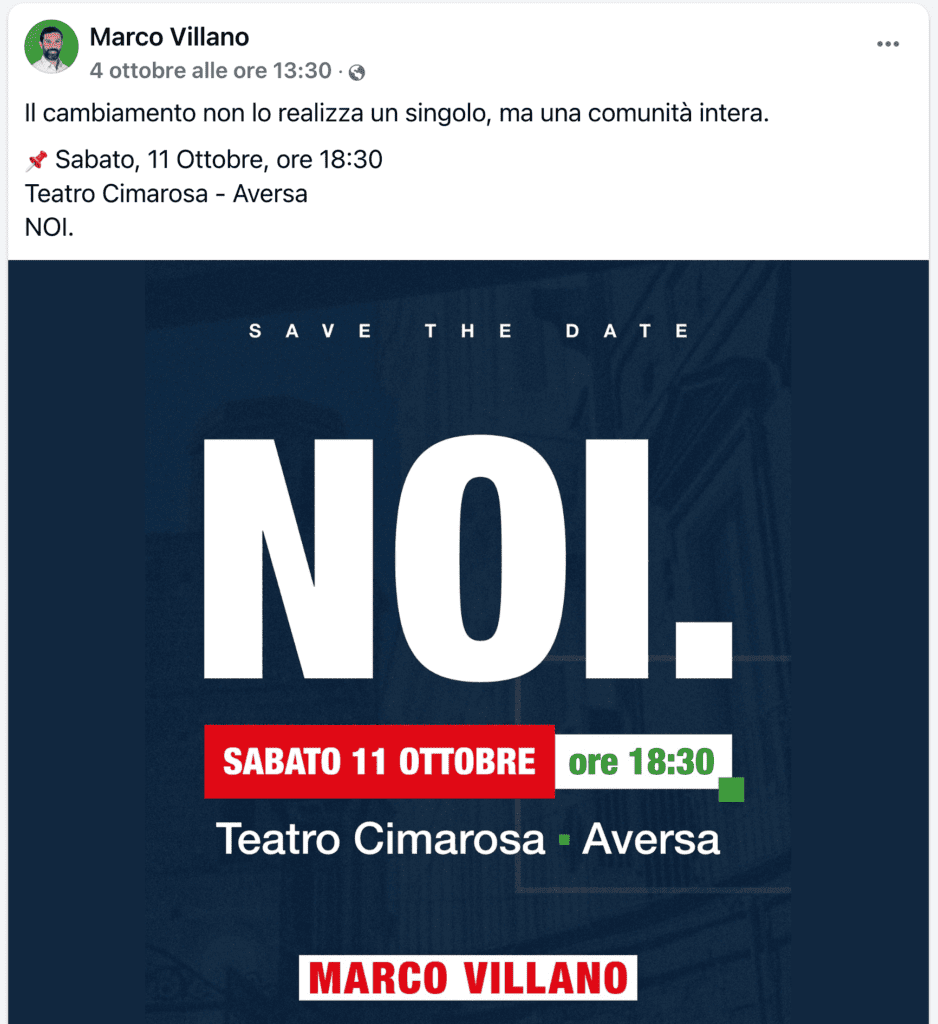Click Marco Villano's profile avatar
The width and height of the screenshot is (938, 1024).
(51, 46)
